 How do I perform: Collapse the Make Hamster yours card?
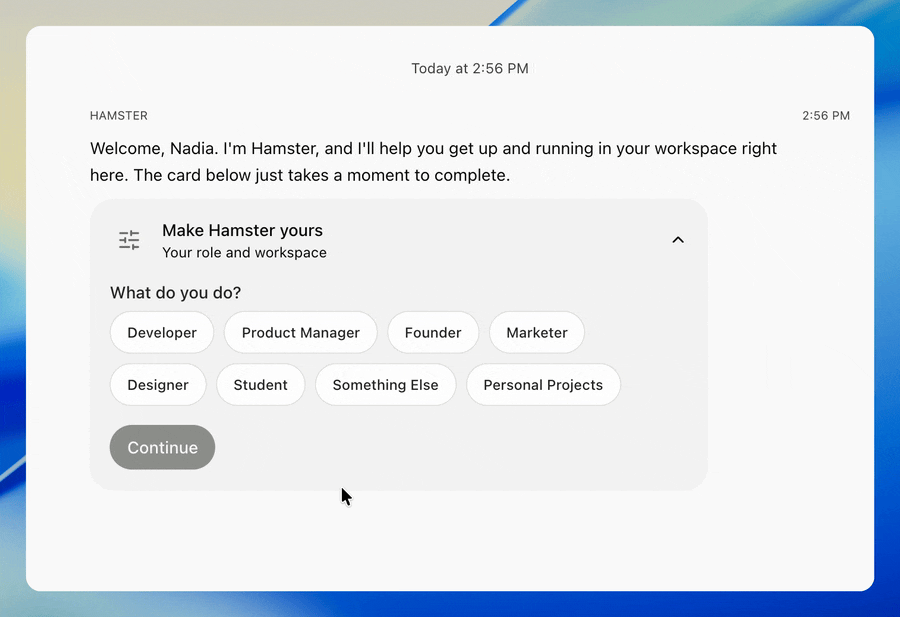coord(678,240)
